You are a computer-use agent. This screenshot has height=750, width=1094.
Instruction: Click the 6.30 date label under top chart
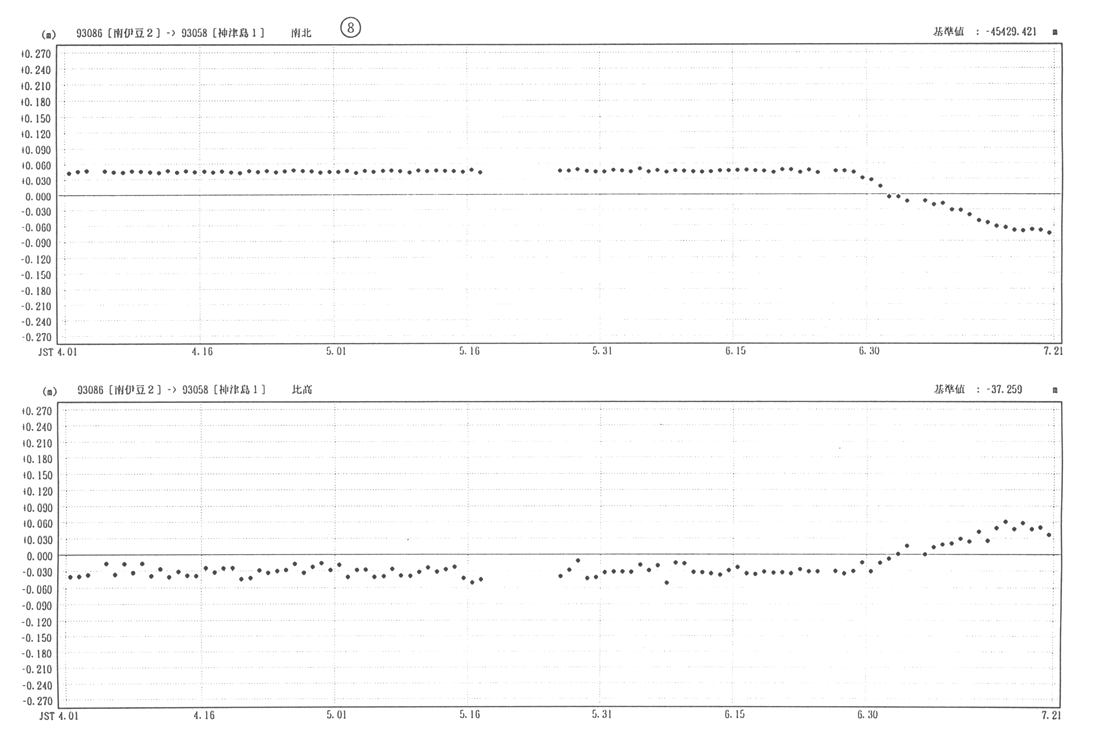[868, 352]
